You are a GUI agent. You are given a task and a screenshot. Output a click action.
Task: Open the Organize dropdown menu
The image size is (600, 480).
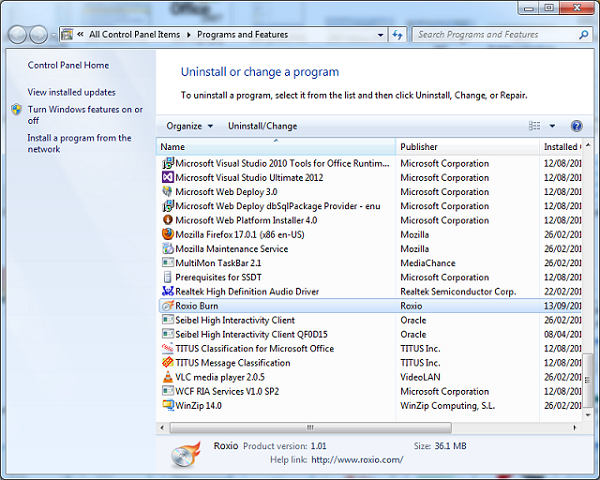pyautogui.click(x=189, y=126)
